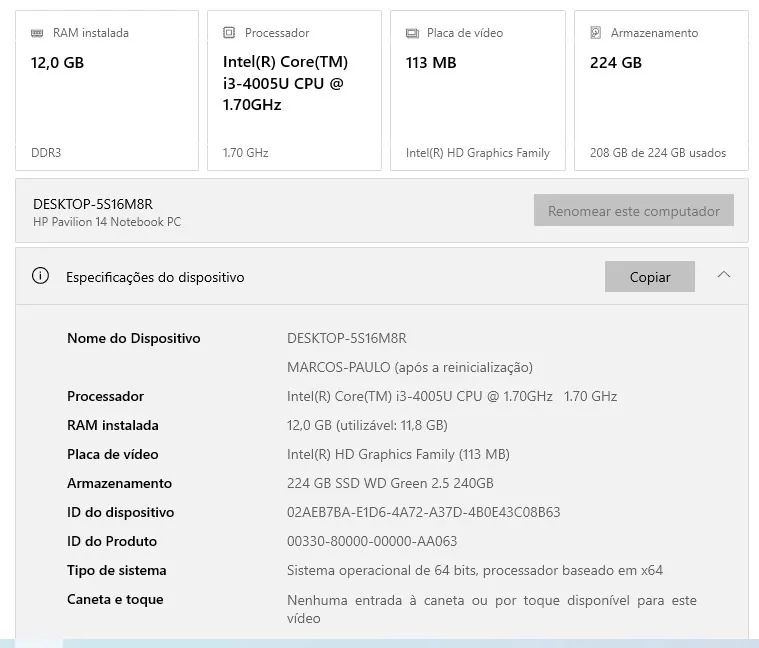The image size is (759, 648).
Task: Click the RAM memory icon
Action: coord(37,33)
